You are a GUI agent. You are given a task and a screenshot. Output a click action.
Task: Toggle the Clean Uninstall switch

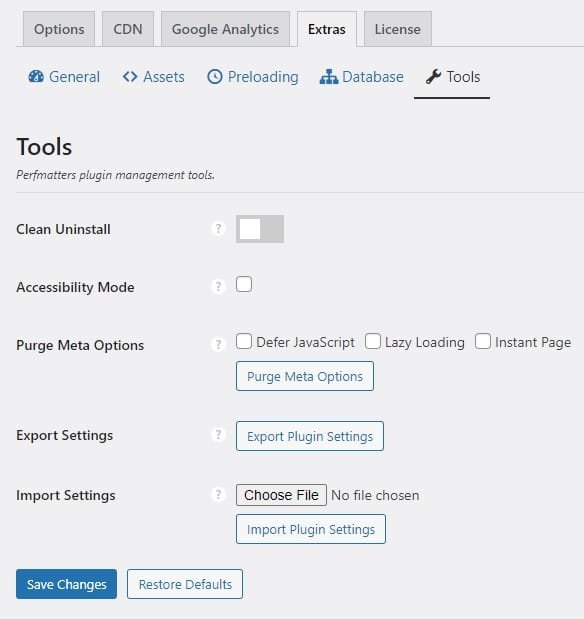(x=260, y=229)
